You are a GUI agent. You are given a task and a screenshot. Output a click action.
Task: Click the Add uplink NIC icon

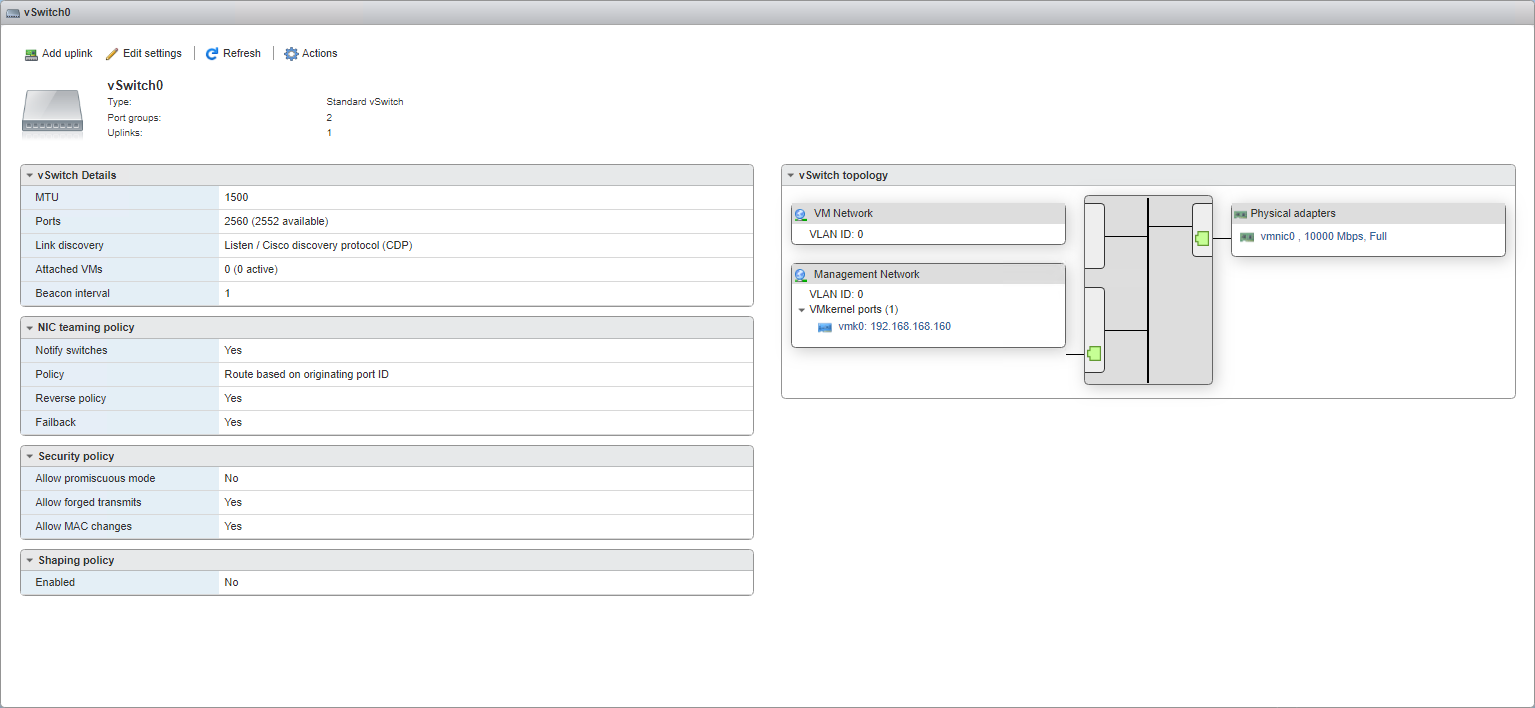(x=31, y=54)
